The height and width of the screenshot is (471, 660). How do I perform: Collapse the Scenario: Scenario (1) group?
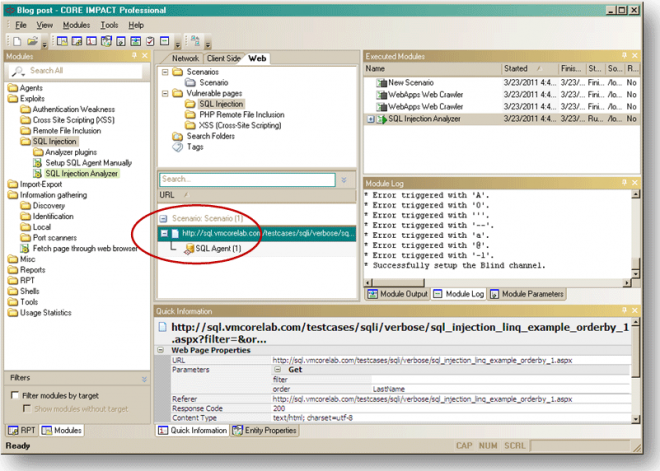pos(163,218)
